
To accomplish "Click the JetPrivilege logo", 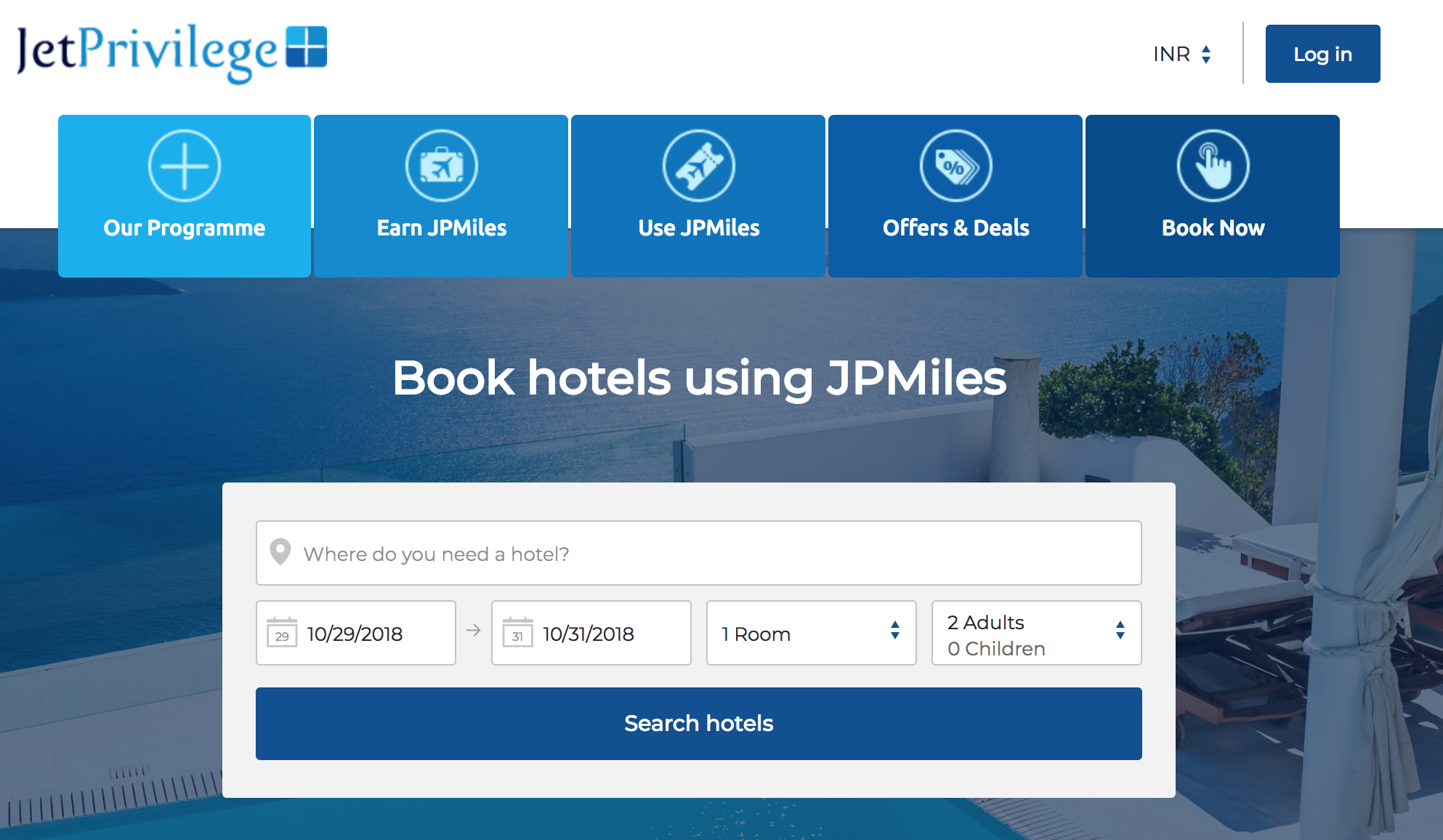I will [171, 53].
